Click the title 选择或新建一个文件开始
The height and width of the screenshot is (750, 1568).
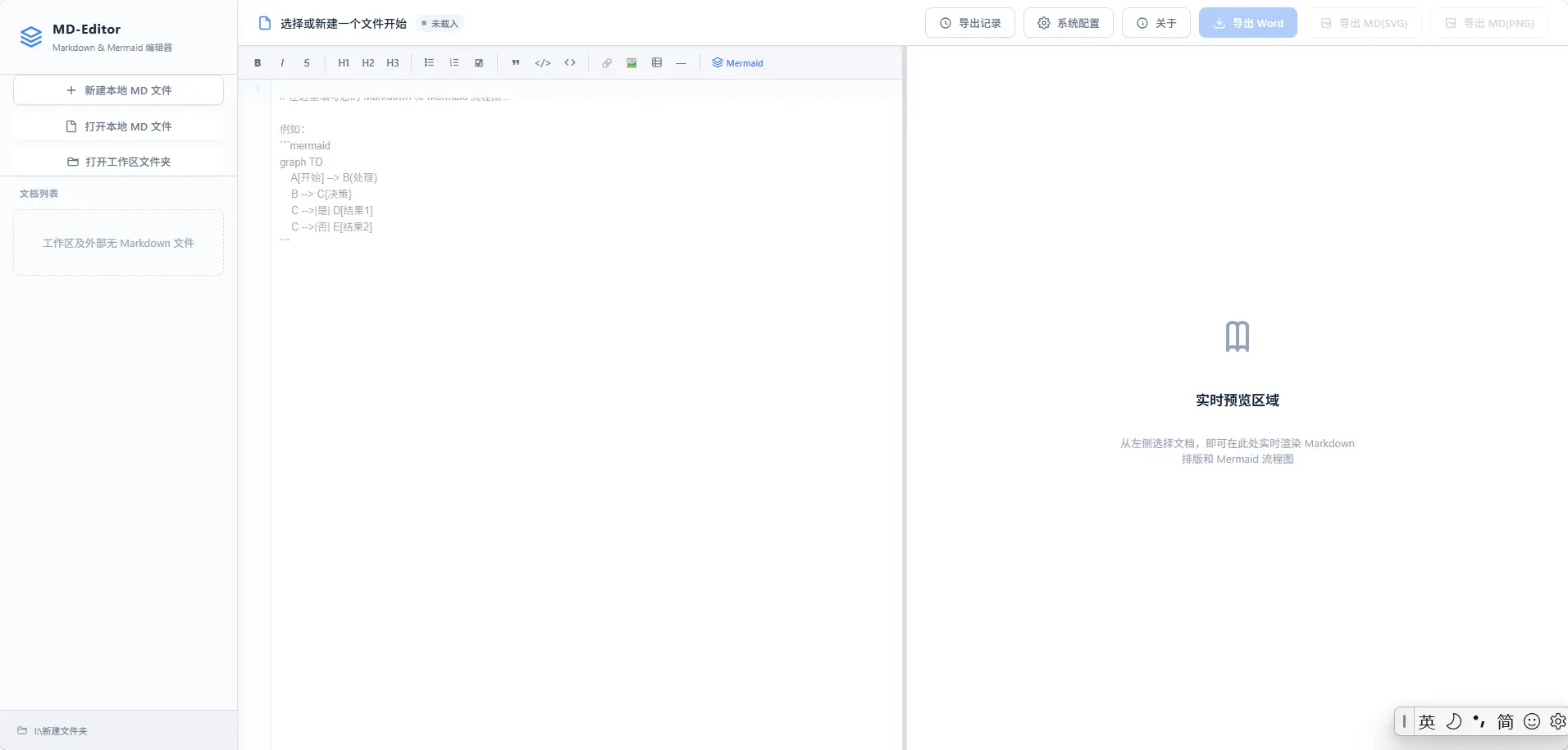point(344,23)
